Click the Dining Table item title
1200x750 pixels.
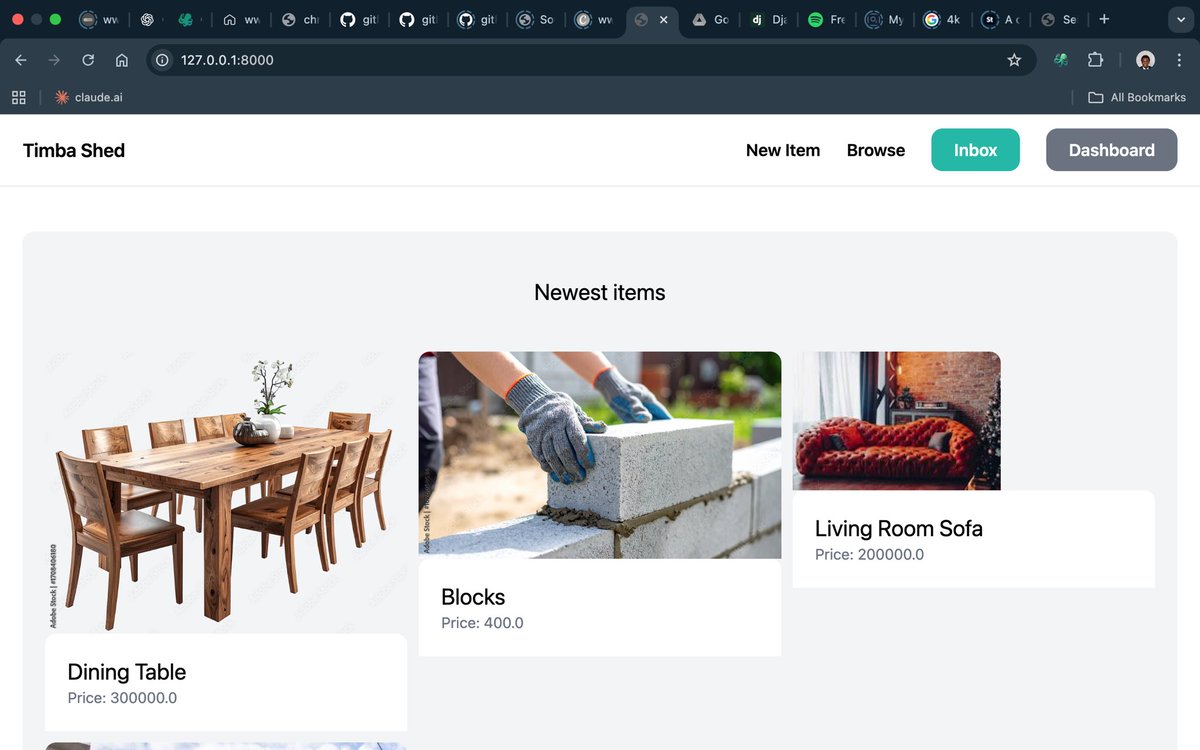pos(127,672)
